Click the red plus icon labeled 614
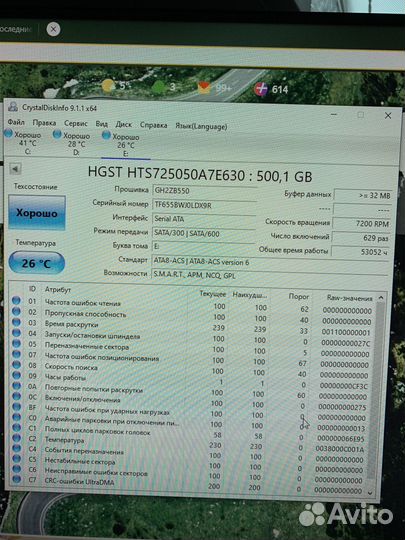Screen dimensions: 405x540 (x=261, y=89)
